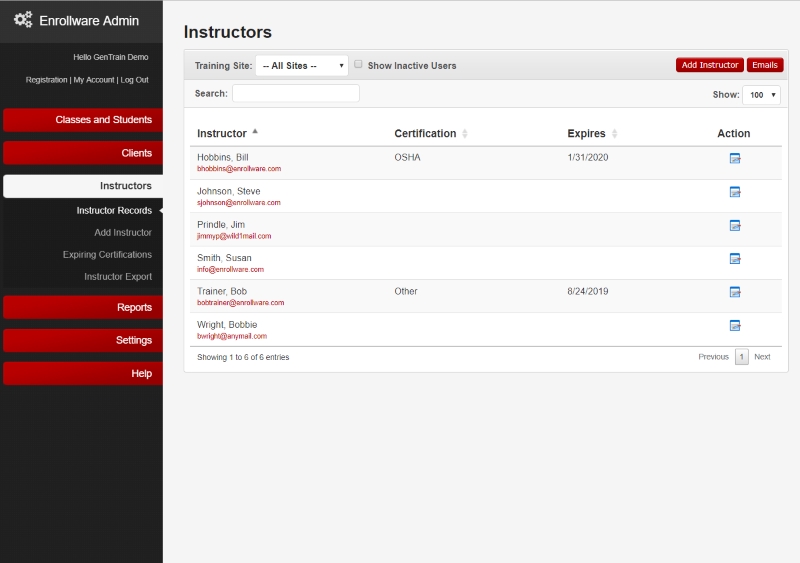The width and height of the screenshot is (800, 563).
Task: Edit Smith, Susan instructor record icon
Action: click(734, 259)
